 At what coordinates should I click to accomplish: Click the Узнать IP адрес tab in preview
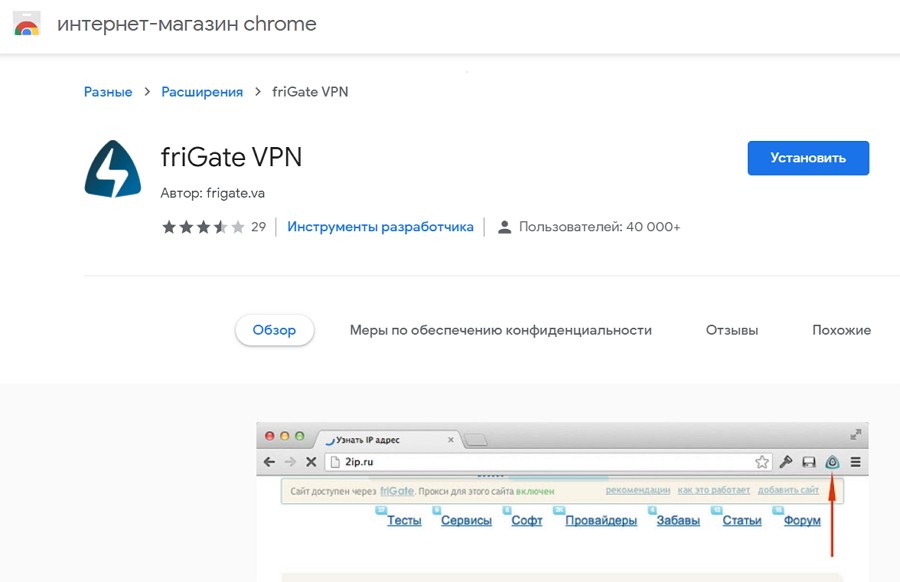[388, 440]
